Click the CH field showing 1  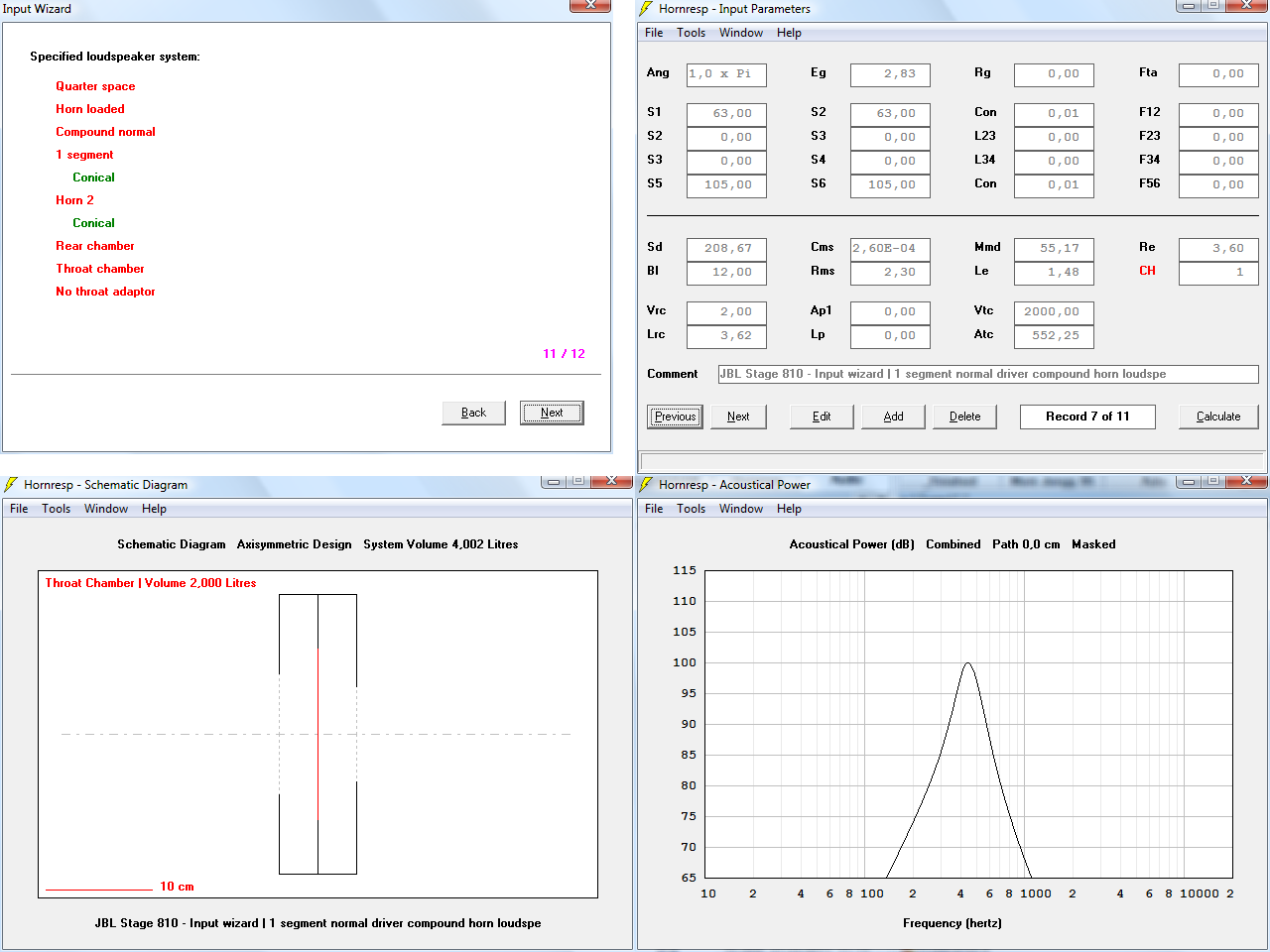tap(1218, 273)
